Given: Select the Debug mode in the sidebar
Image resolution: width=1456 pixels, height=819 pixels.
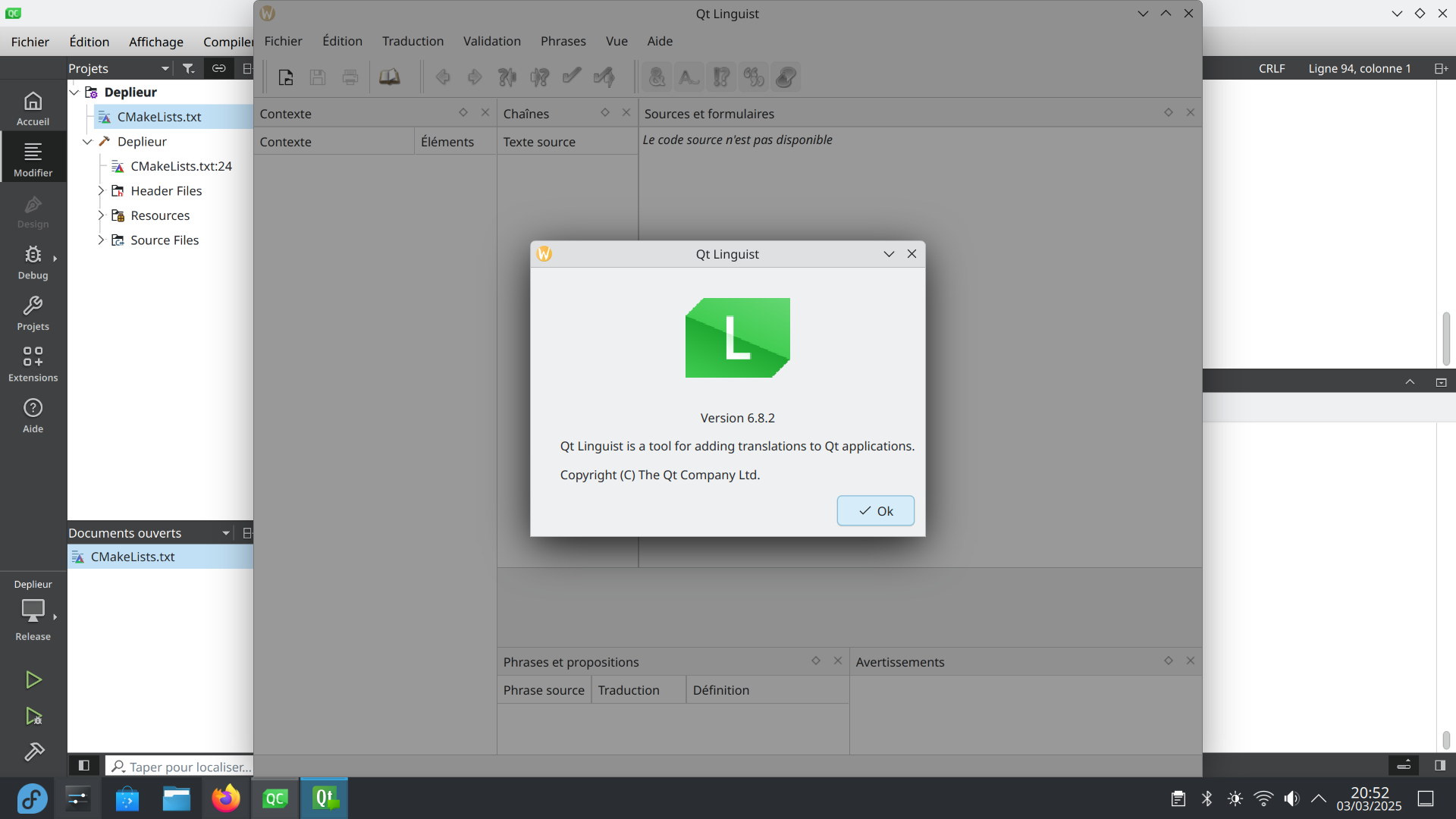Looking at the screenshot, I should coord(33,262).
